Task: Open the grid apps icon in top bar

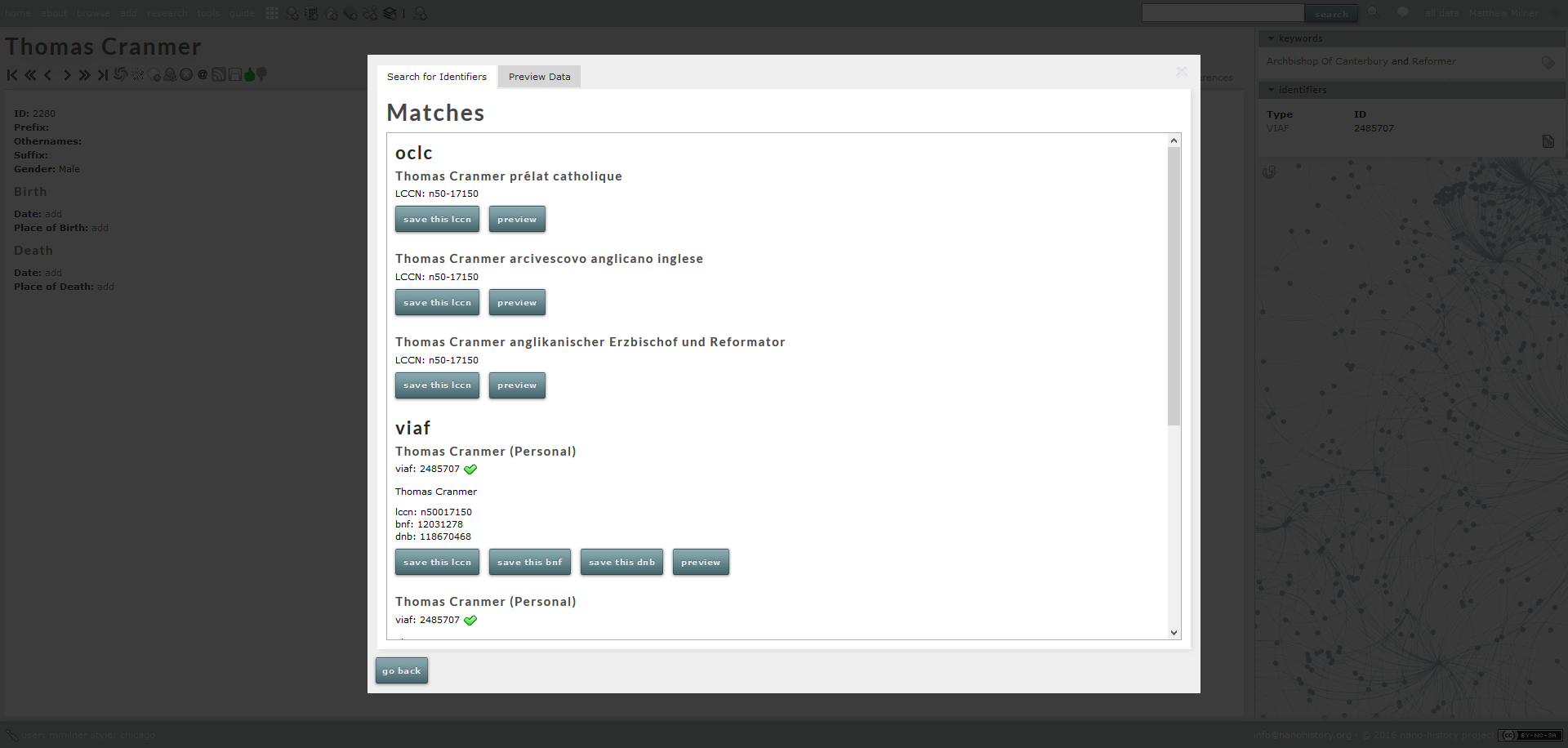Action: pyautogui.click(x=272, y=13)
